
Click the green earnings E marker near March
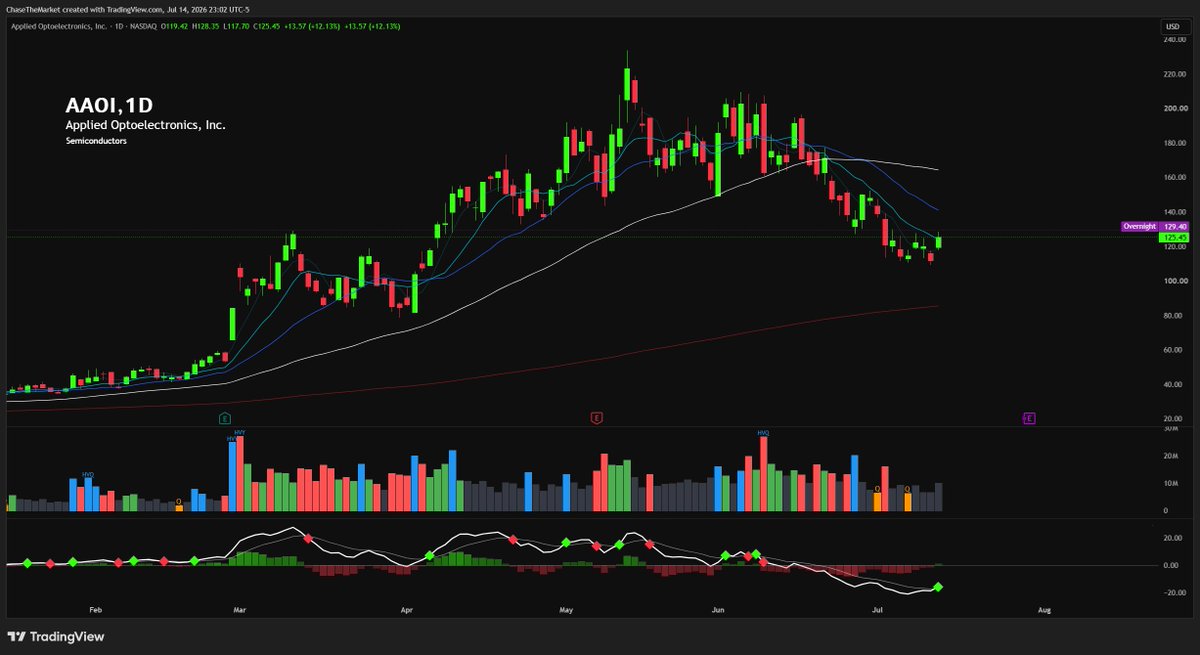(225, 417)
